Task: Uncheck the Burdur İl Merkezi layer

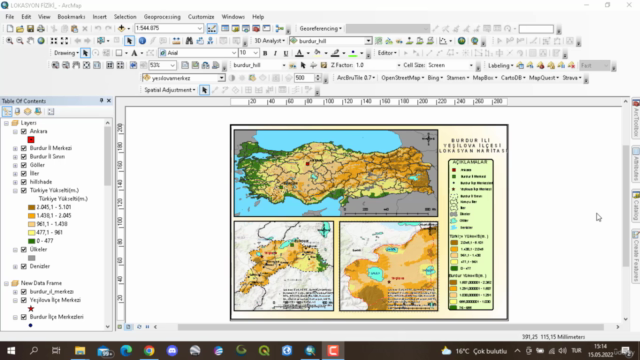Action: [x=24, y=148]
